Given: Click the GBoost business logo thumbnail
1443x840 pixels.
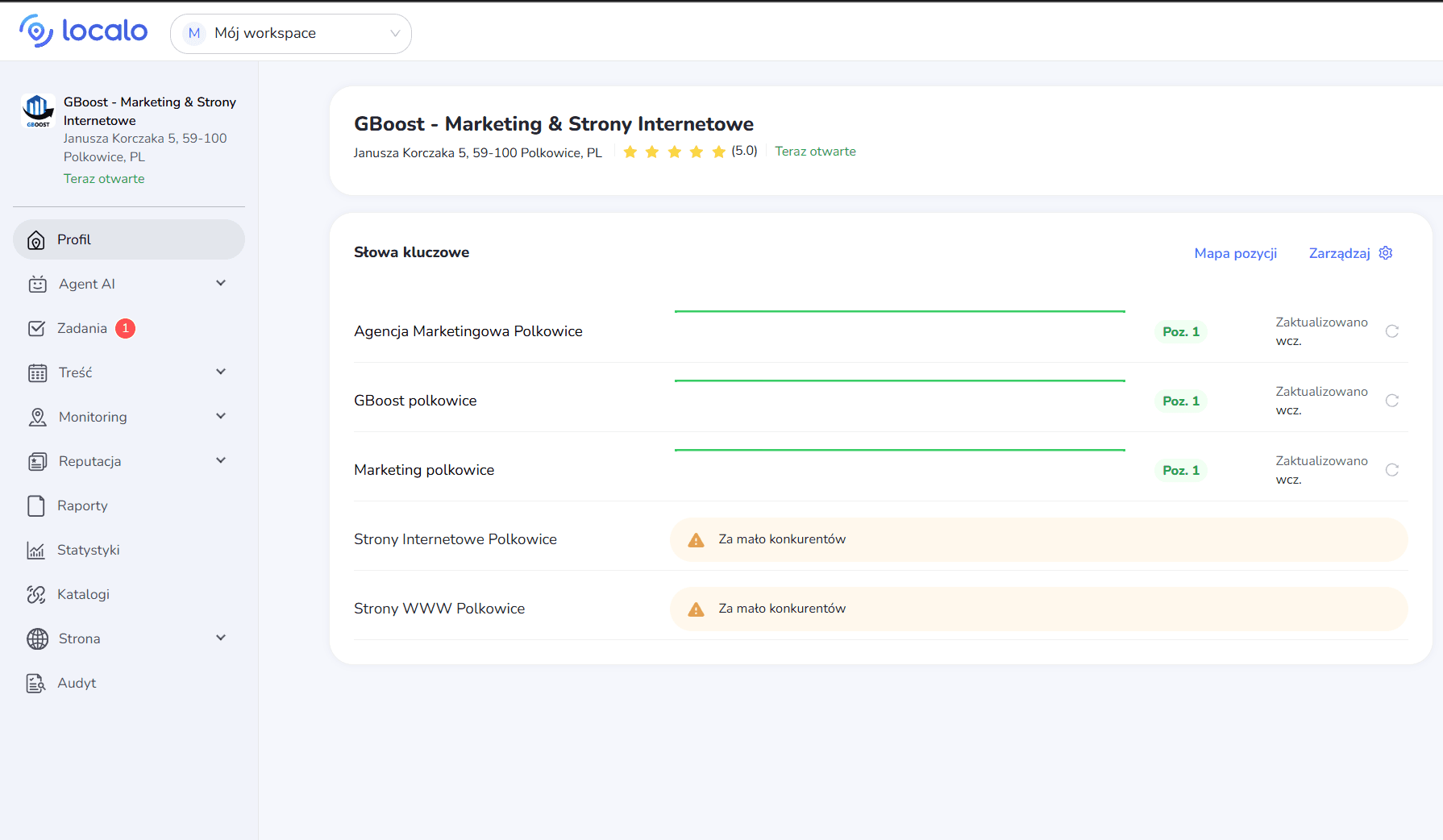Looking at the screenshot, I should (37, 110).
